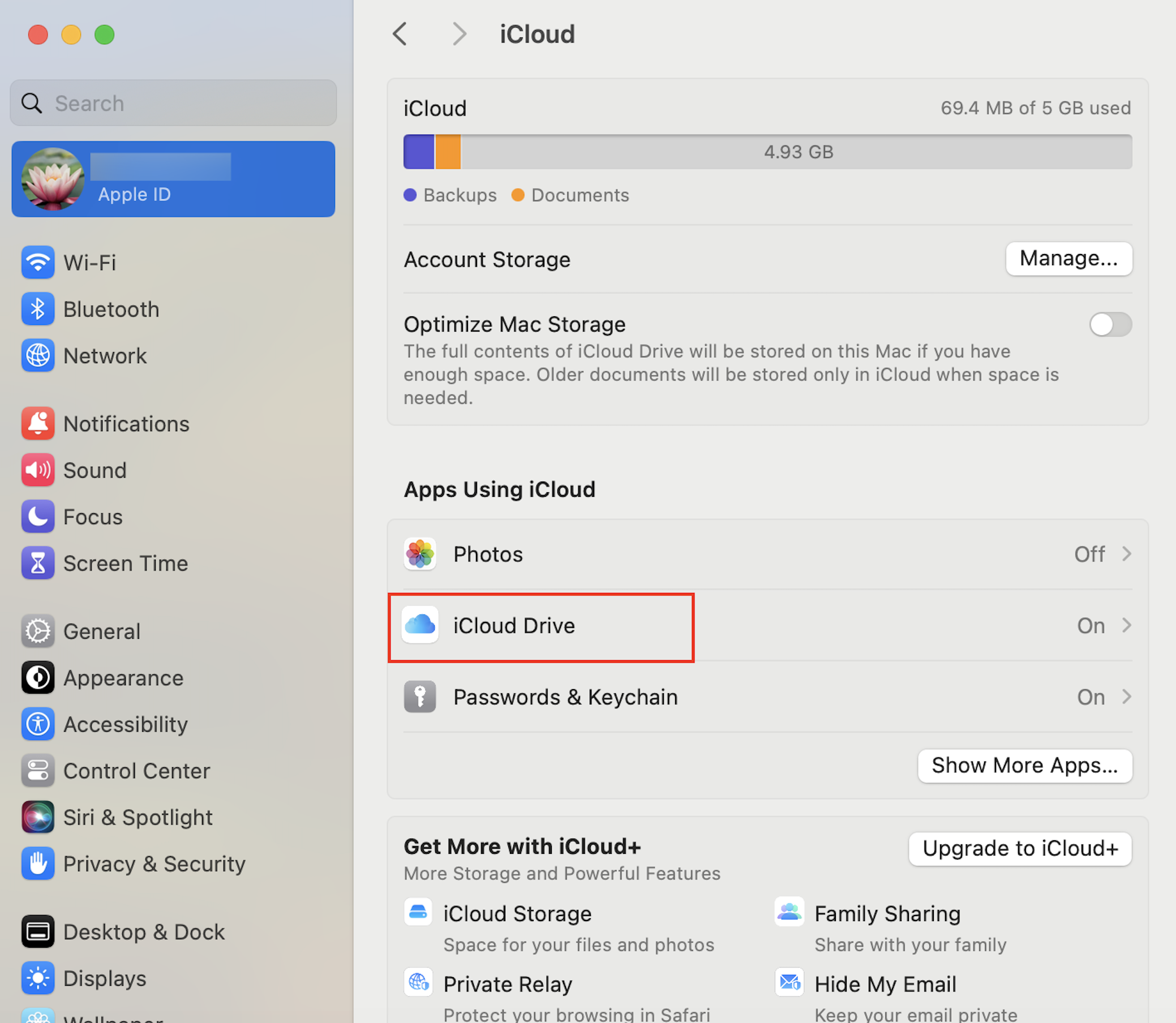Open the Network globe icon
Screen dimensions: 1176x1023
pos(38,356)
